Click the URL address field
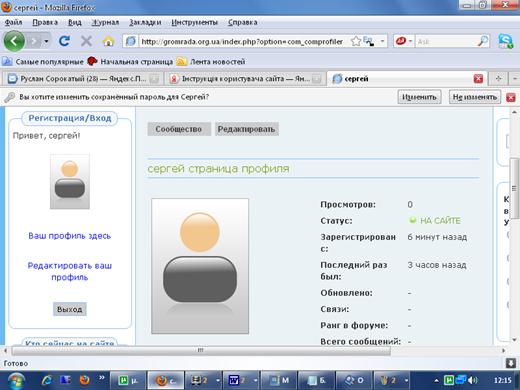Viewport: 520px width, 390px height. [242, 41]
